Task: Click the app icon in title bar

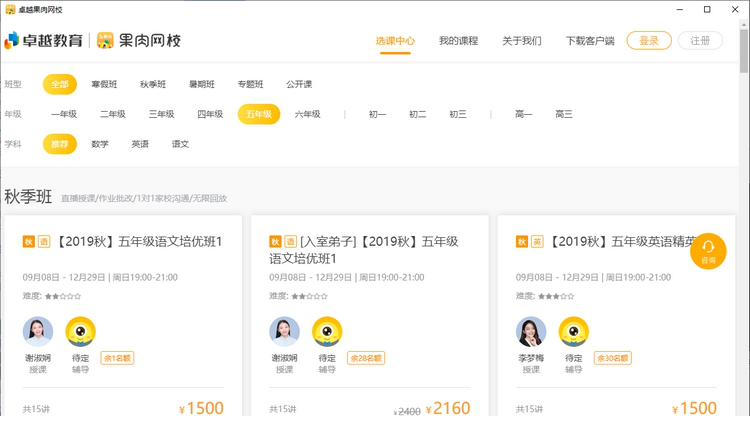Action: click(10, 10)
